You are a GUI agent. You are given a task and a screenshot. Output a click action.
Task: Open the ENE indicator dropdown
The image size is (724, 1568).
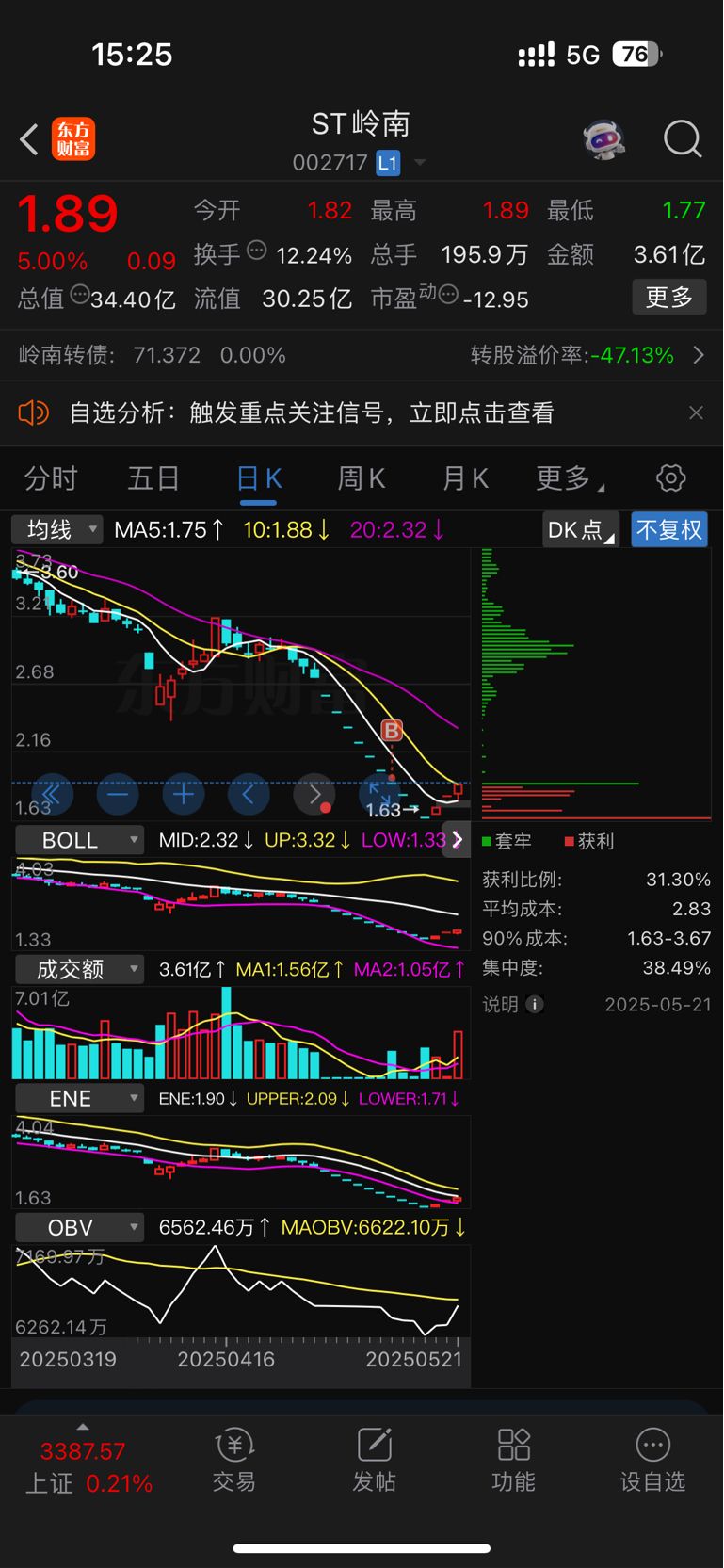coord(80,1098)
